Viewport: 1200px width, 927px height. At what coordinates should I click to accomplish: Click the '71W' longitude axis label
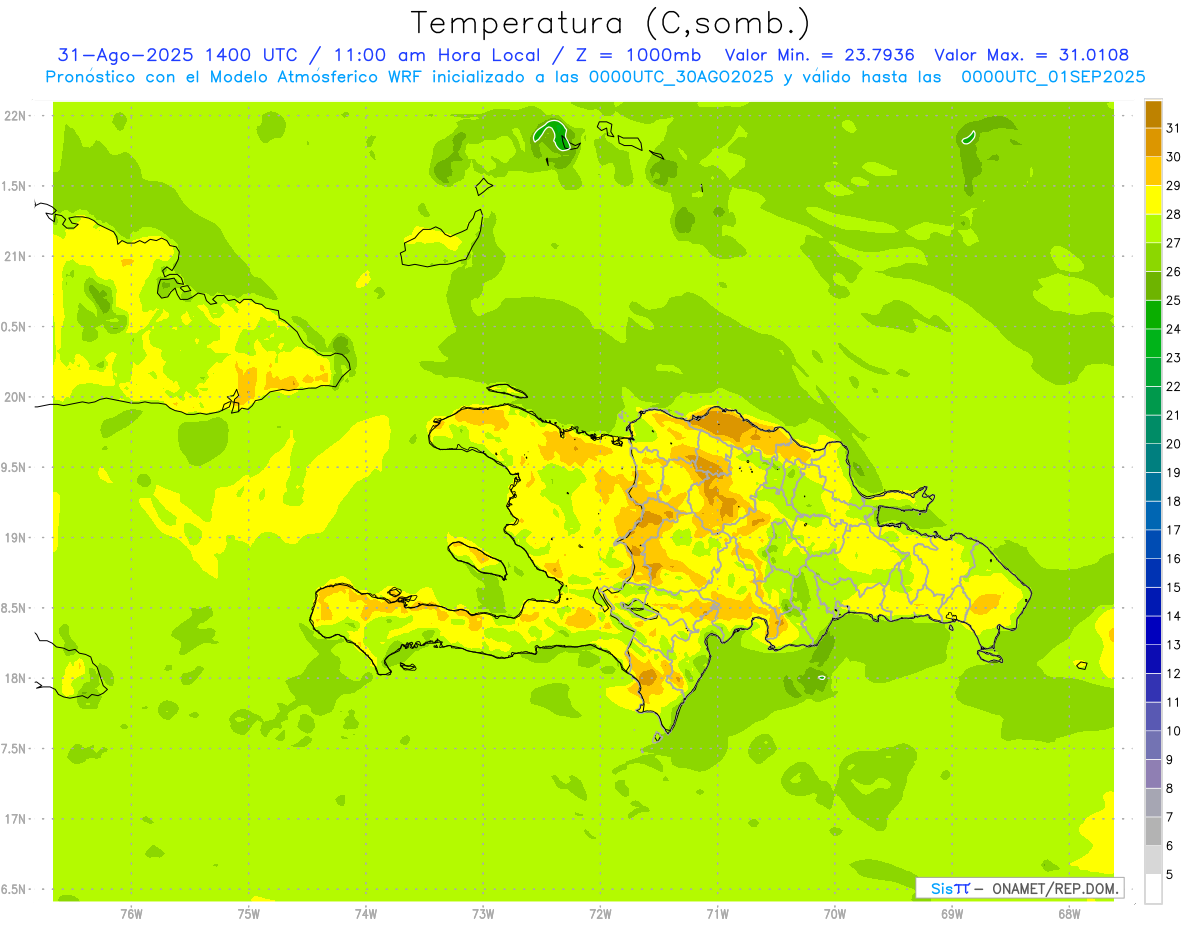click(717, 914)
